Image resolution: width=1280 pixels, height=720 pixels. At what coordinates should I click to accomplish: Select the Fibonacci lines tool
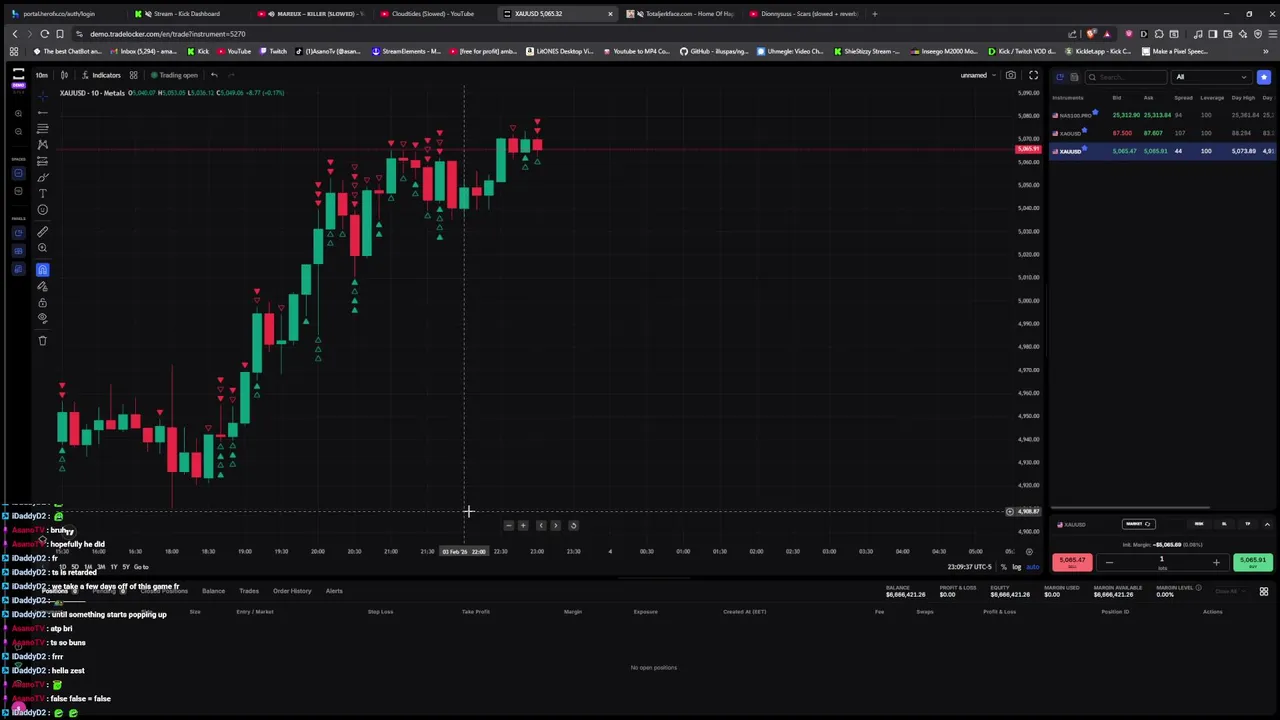coord(42,129)
